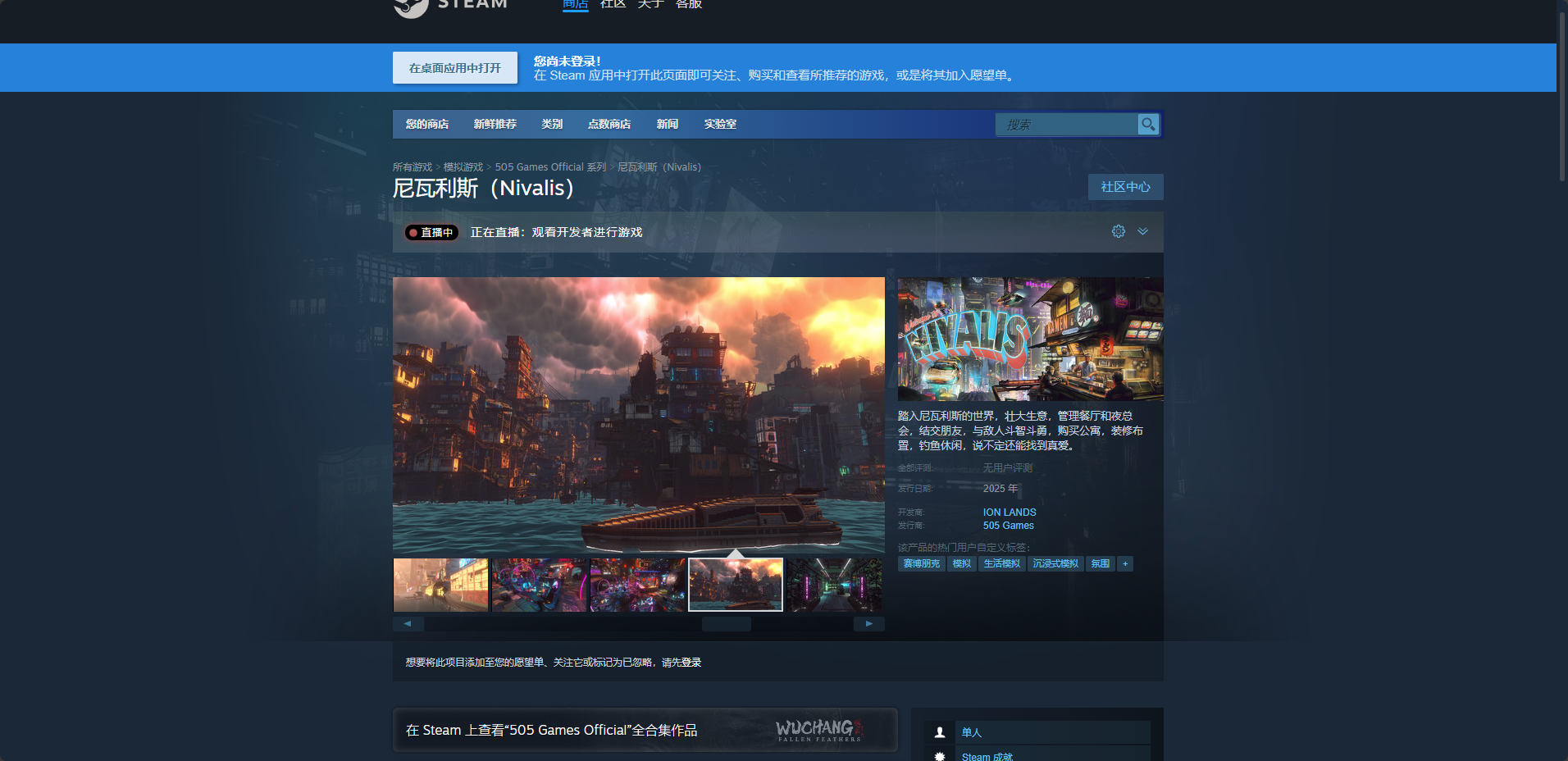Open 点数商店 menu item
Screen dimensions: 1568x761
[609, 124]
